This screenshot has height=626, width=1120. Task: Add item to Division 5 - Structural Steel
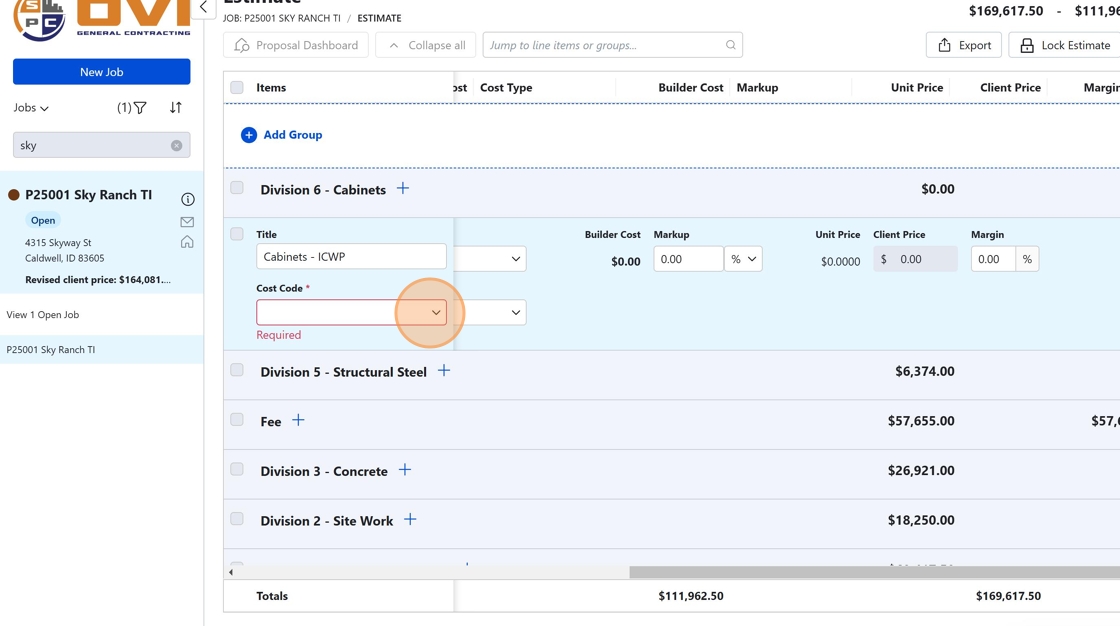tap(444, 371)
